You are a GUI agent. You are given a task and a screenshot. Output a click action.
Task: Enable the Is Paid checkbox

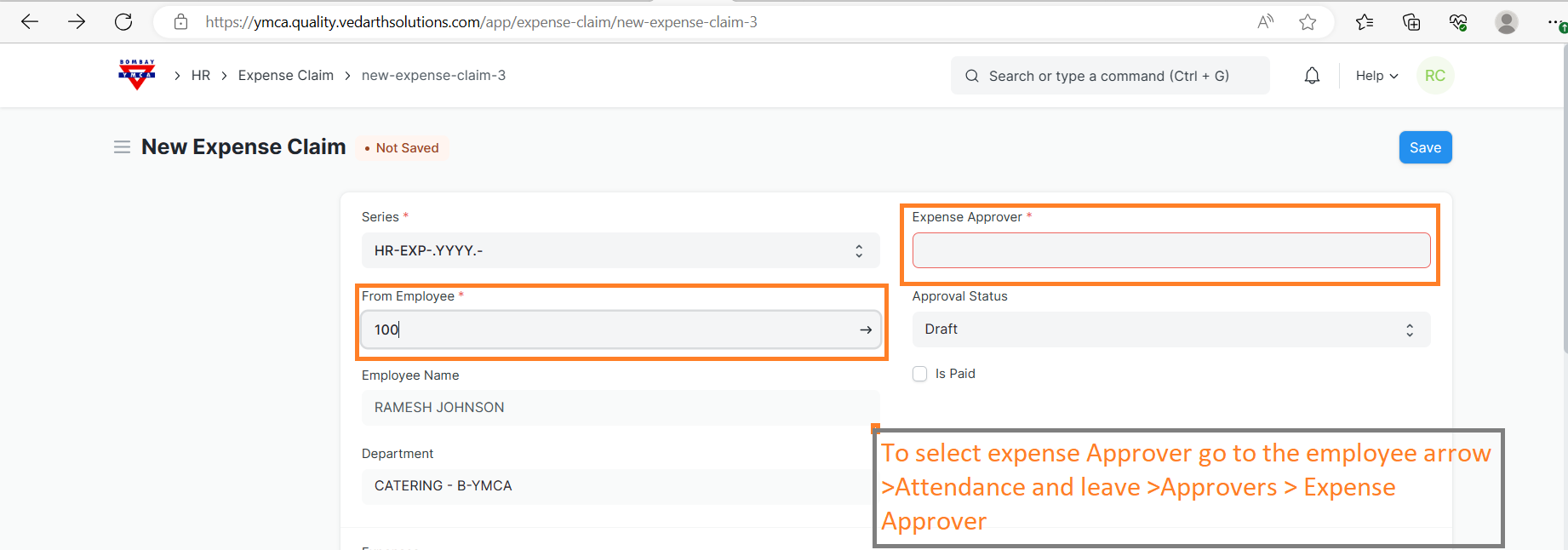[x=919, y=374]
